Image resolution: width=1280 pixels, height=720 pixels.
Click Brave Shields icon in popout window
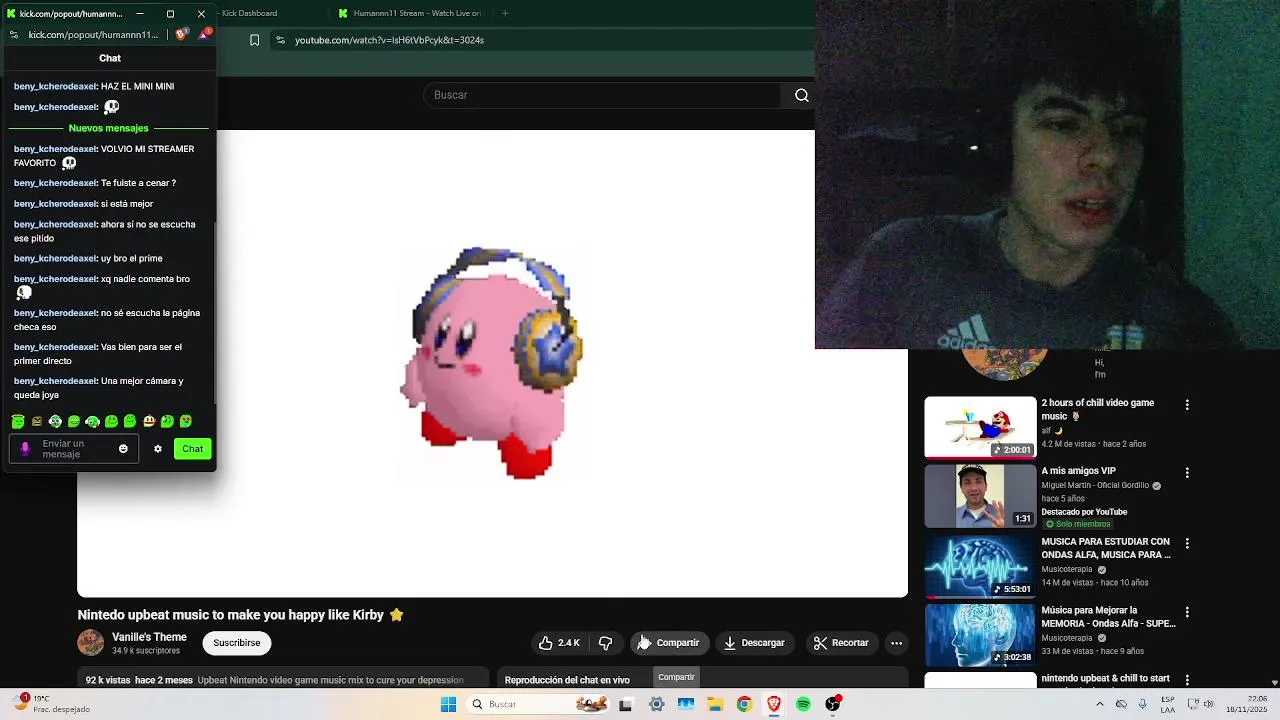(181, 34)
